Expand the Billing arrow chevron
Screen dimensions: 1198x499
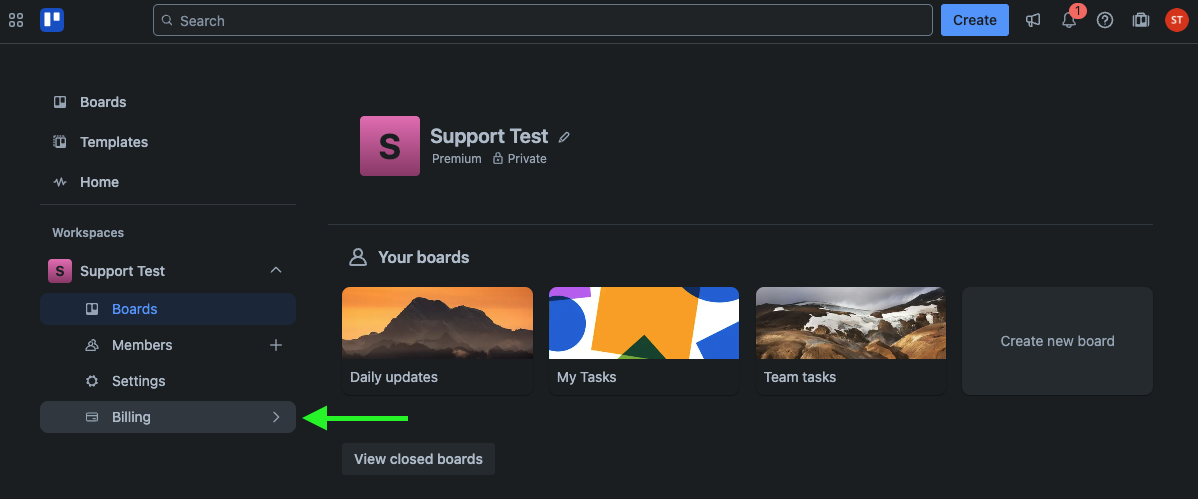[277, 417]
